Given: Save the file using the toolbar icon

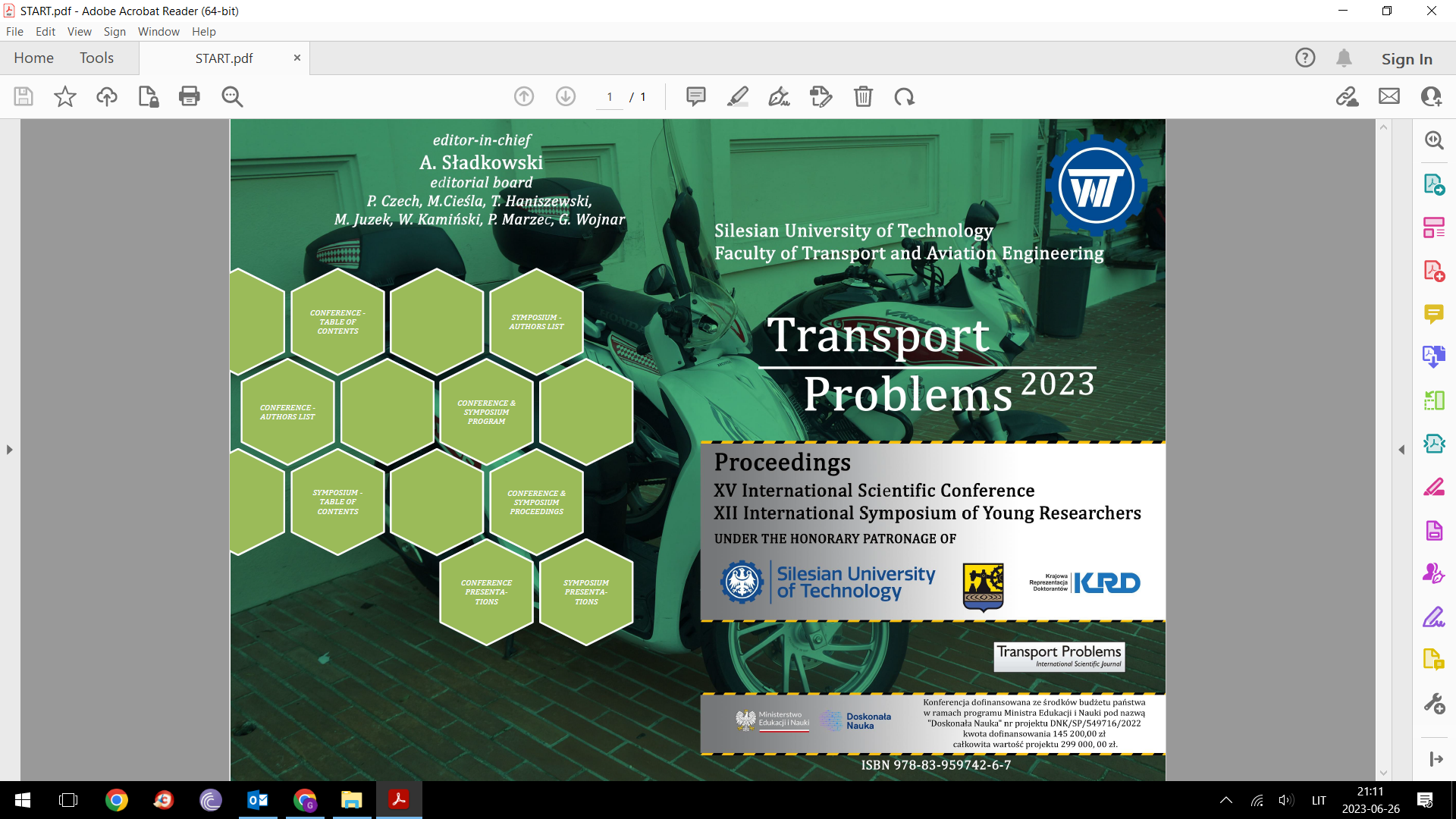Looking at the screenshot, I should (24, 96).
